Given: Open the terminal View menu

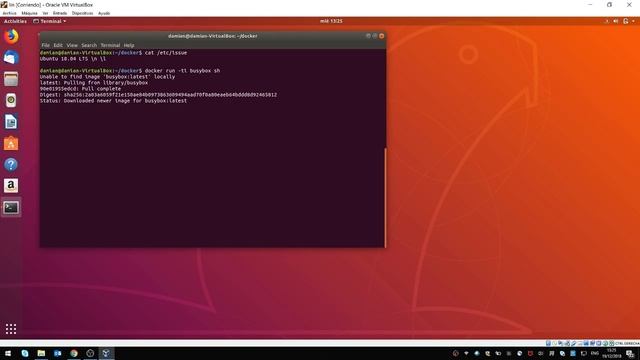Looking at the screenshot, I should click(72, 45).
